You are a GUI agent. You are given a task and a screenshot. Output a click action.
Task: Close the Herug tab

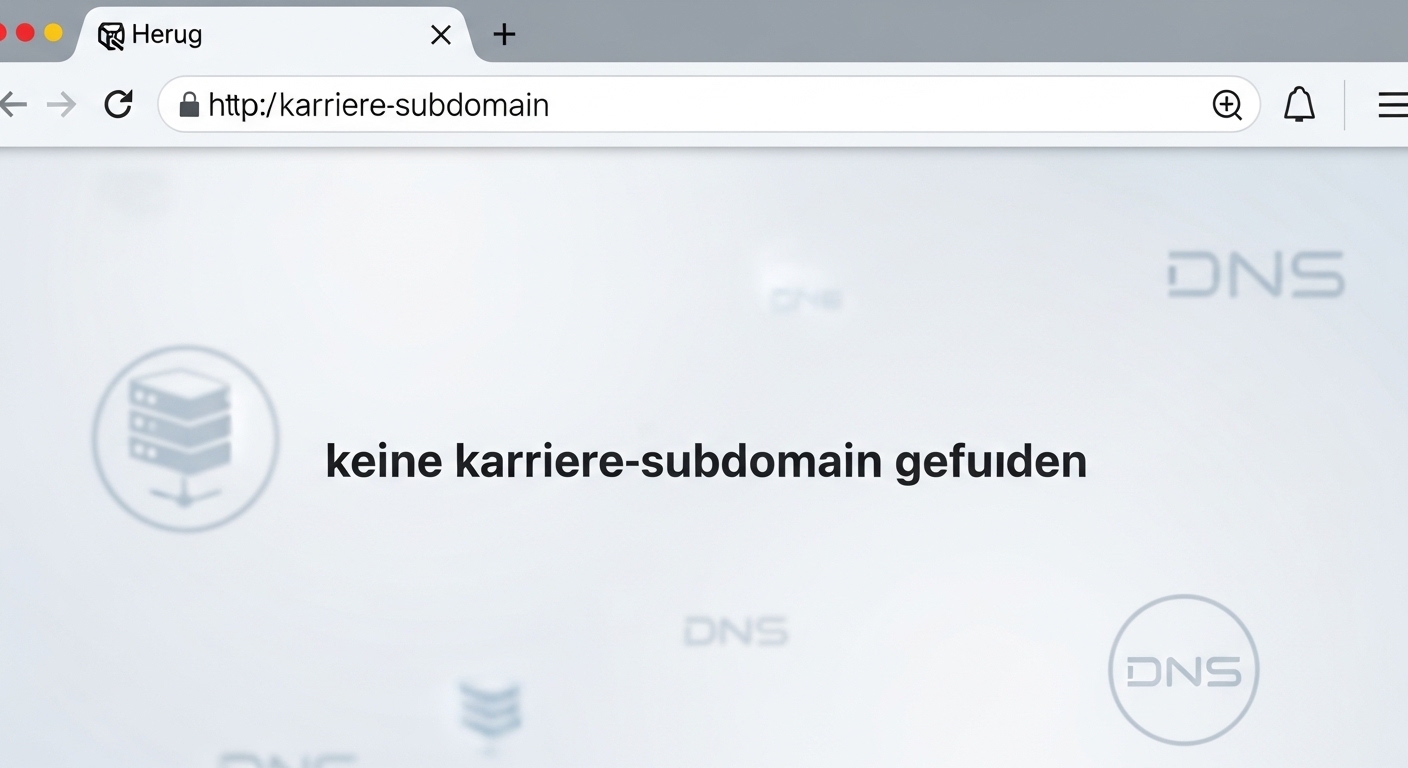click(440, 35)
